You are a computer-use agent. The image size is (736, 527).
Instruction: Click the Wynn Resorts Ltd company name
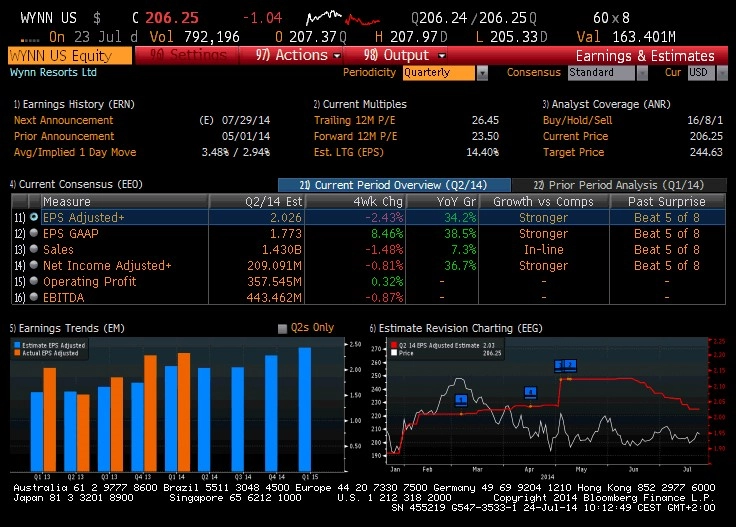[x=53, y=72]
